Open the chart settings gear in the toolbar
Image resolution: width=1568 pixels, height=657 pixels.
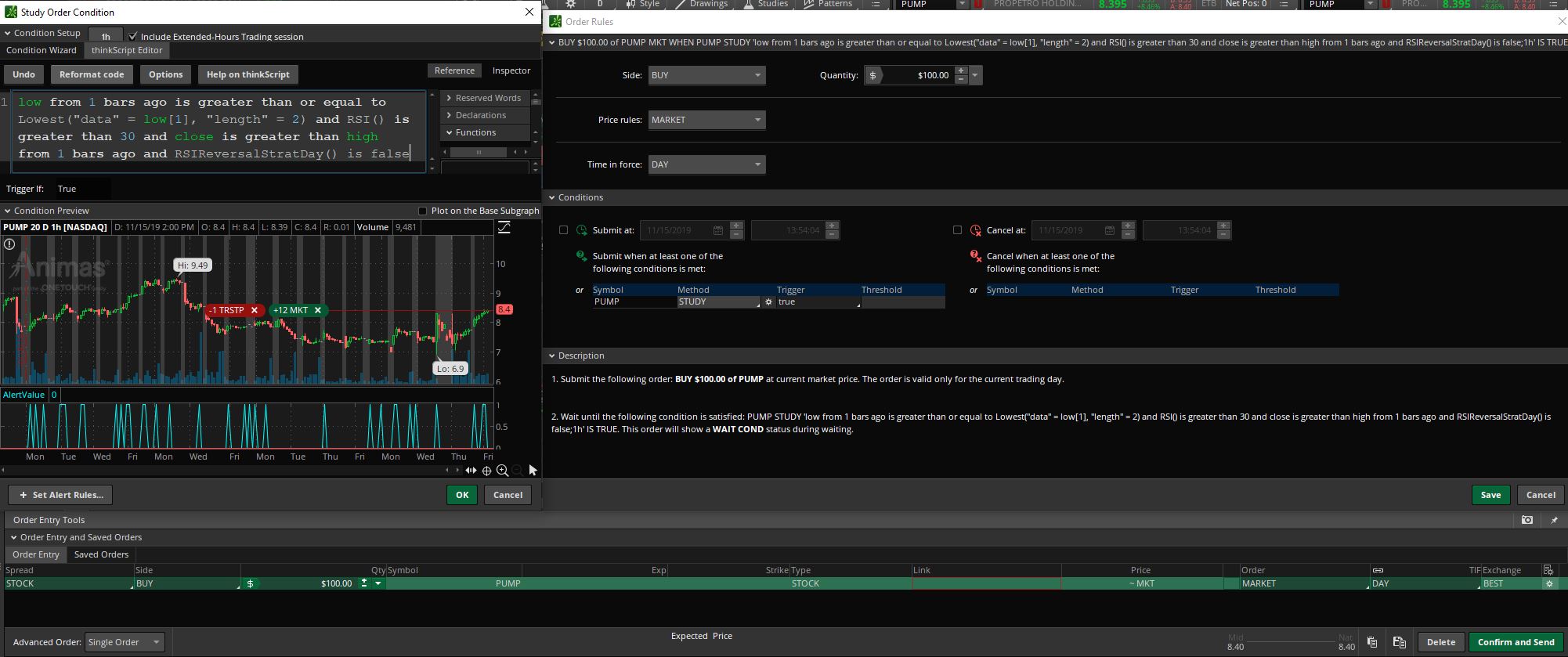coord(571,4)
